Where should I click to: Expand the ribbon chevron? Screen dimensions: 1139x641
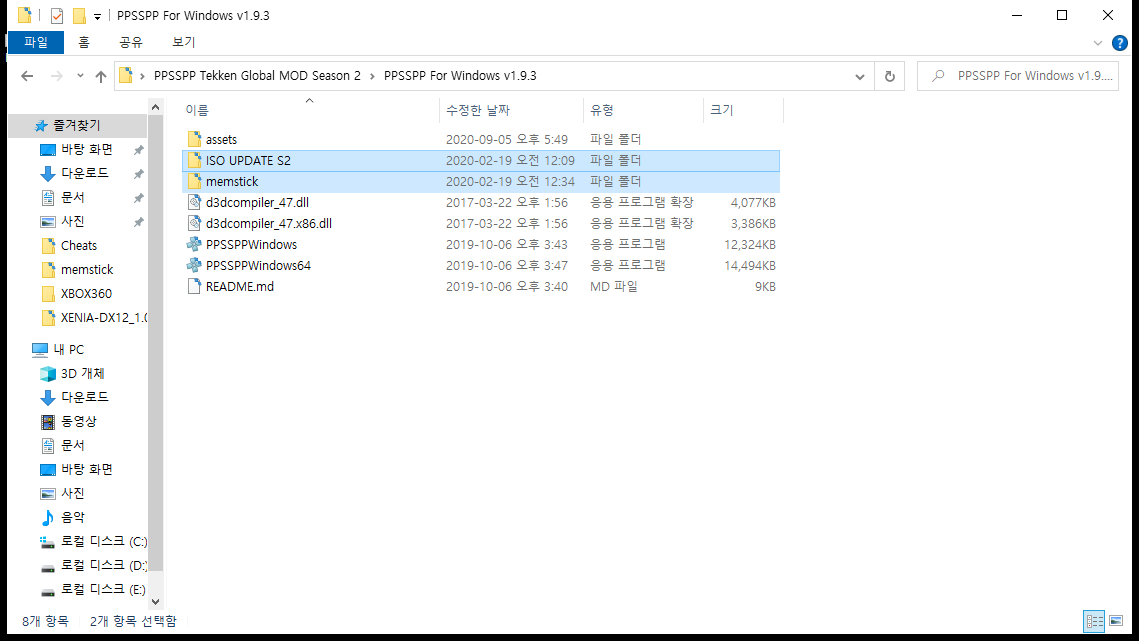pos(1098,43)
